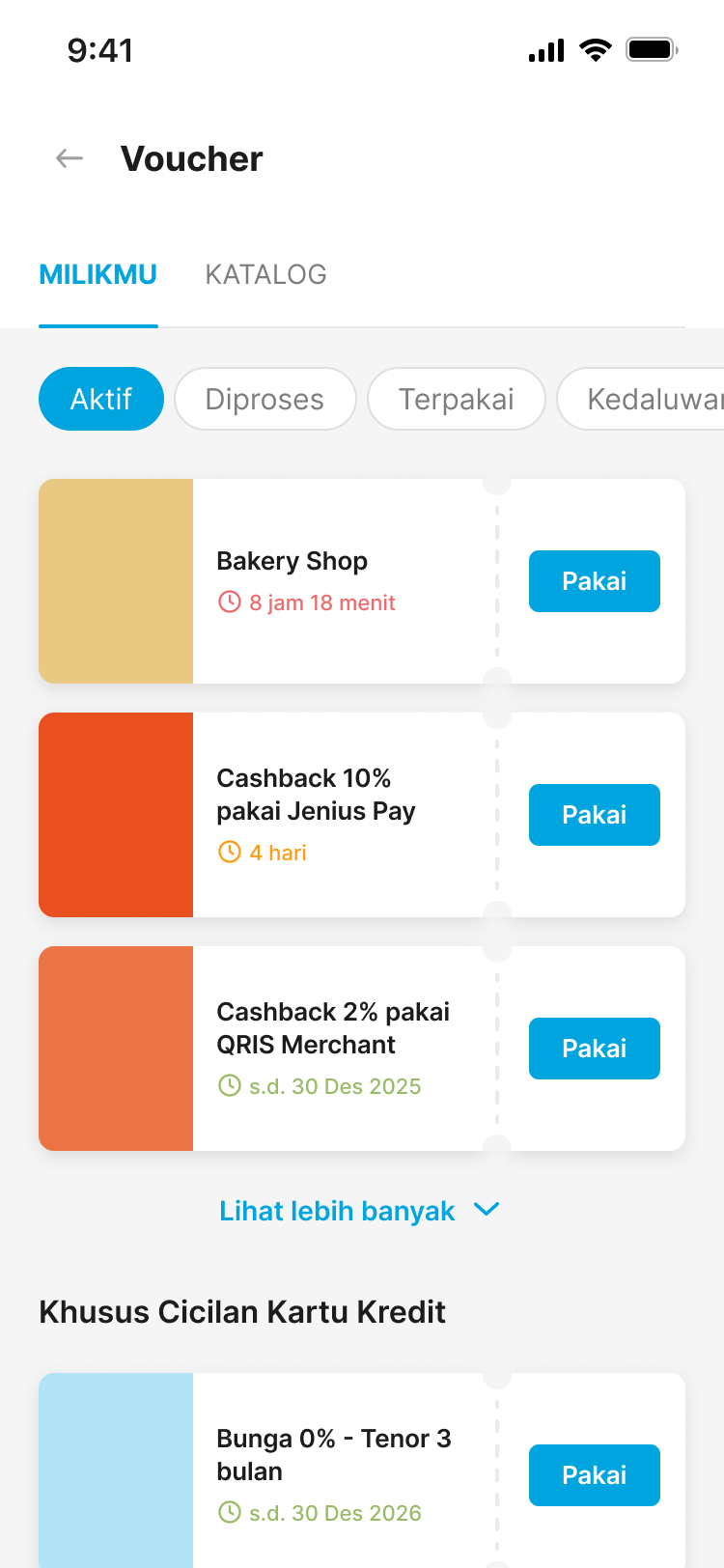Tap the battery status icon
This screenshot has width=724, height=1568.
tap(652, 49)
